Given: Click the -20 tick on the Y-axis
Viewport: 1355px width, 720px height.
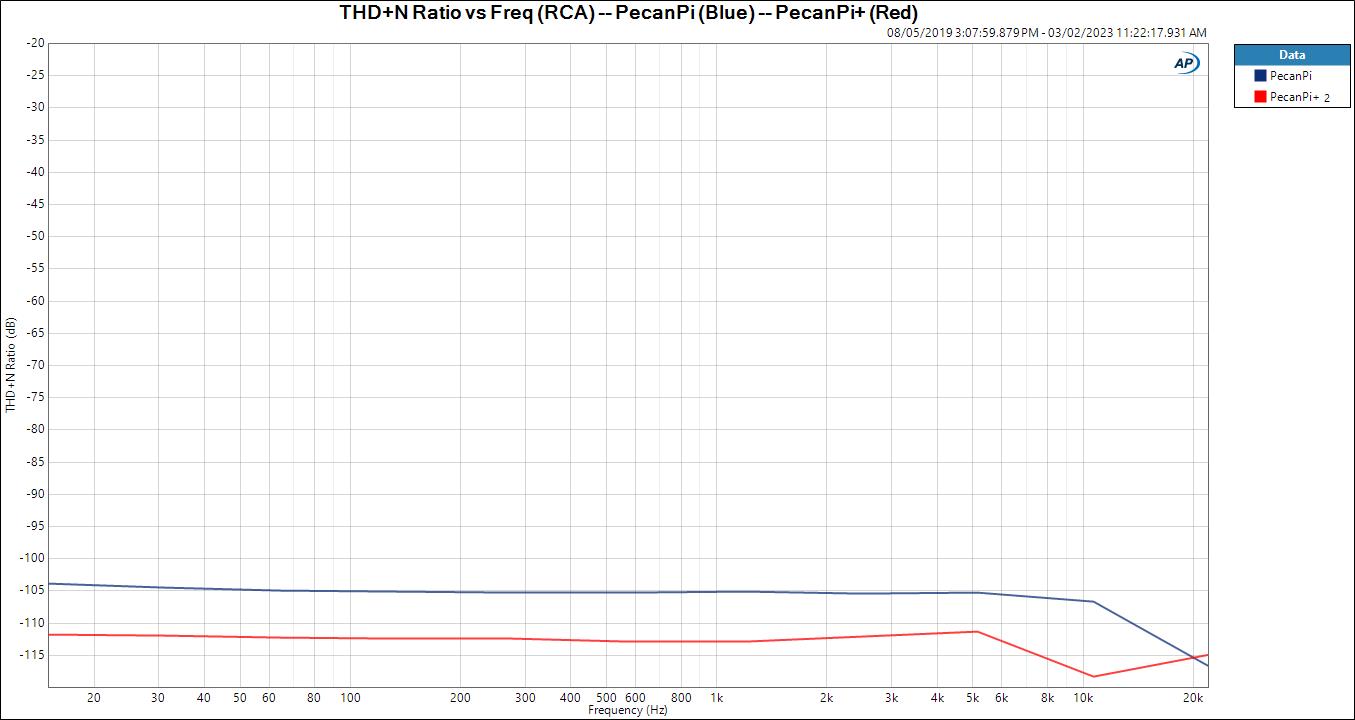Looking at the screenshot, I should (x=35, y=43).
